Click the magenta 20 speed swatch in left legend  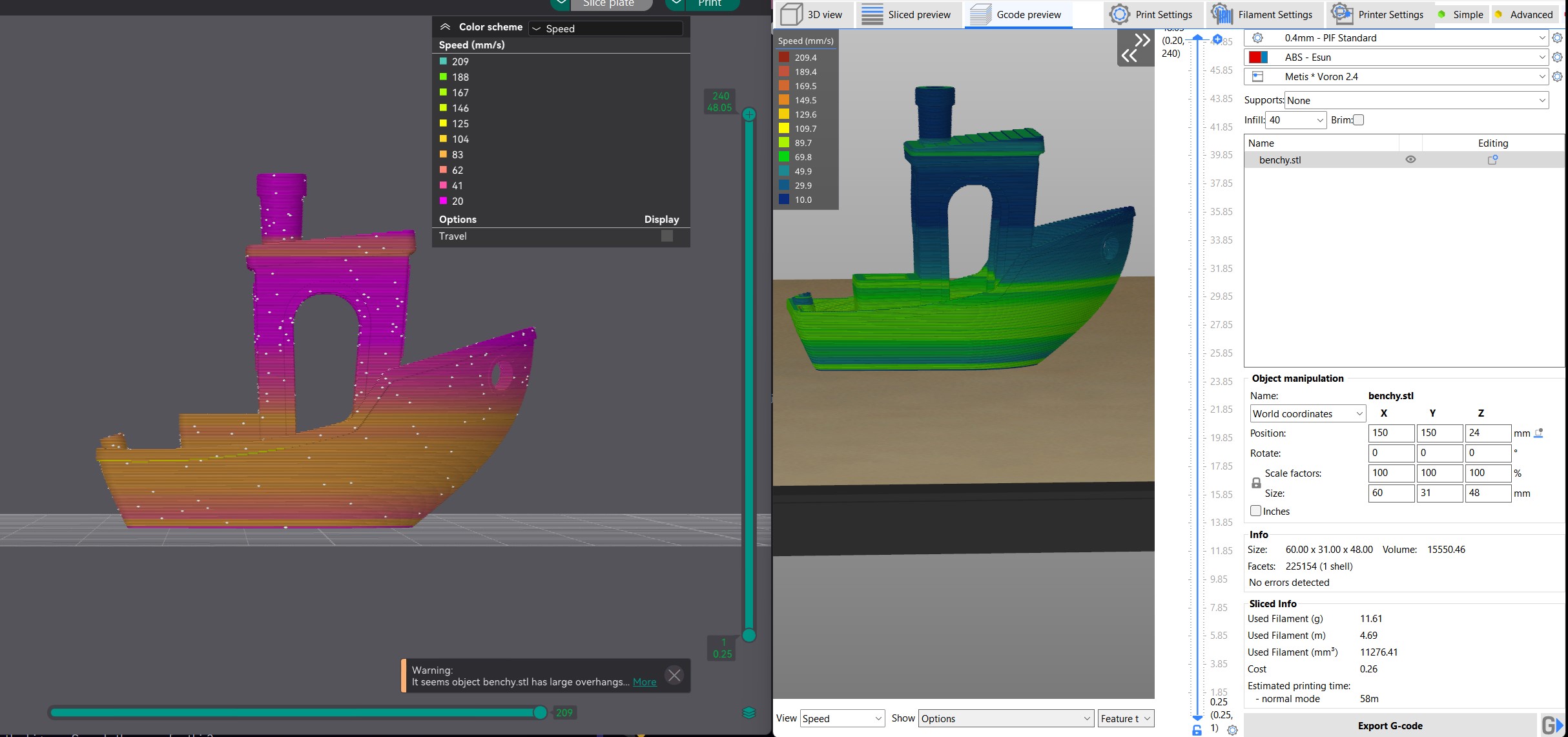click(444, 201)
